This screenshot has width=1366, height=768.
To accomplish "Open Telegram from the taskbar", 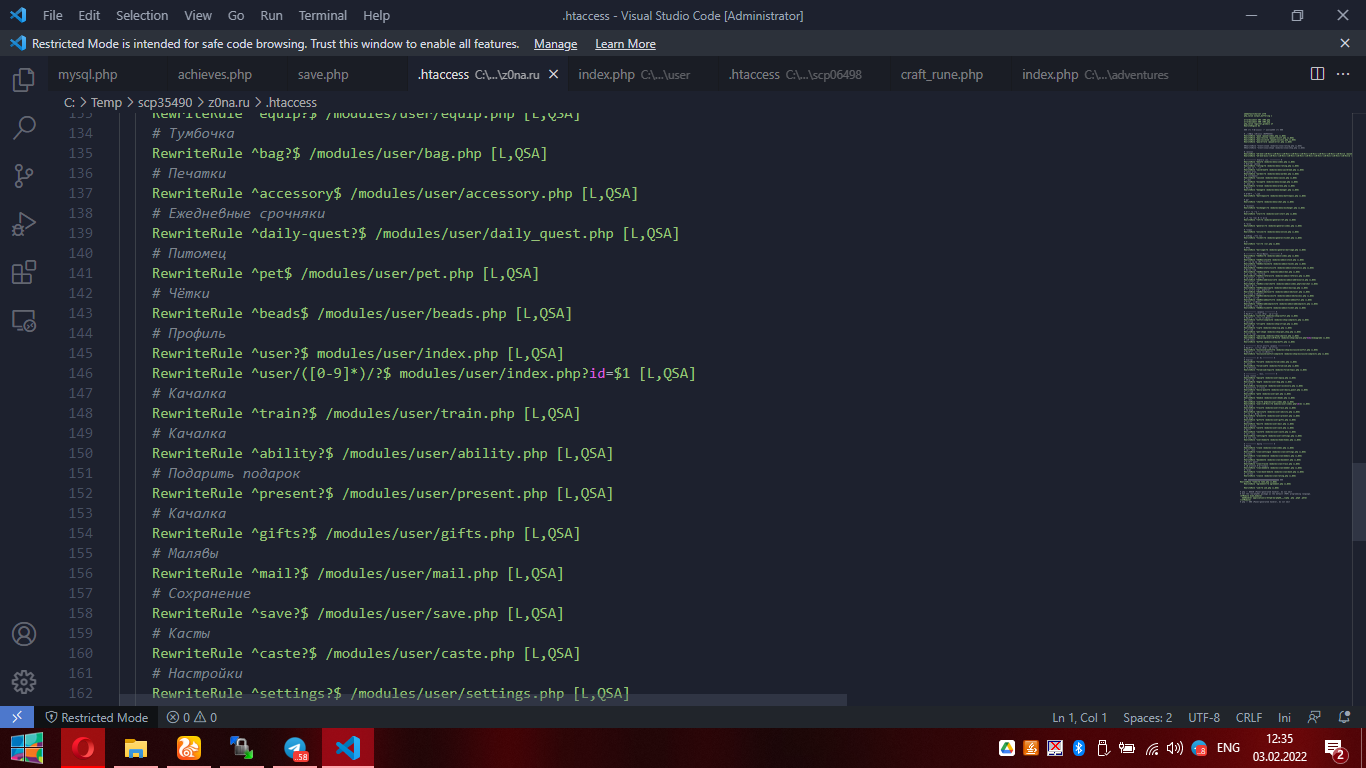I will (295, 748).
